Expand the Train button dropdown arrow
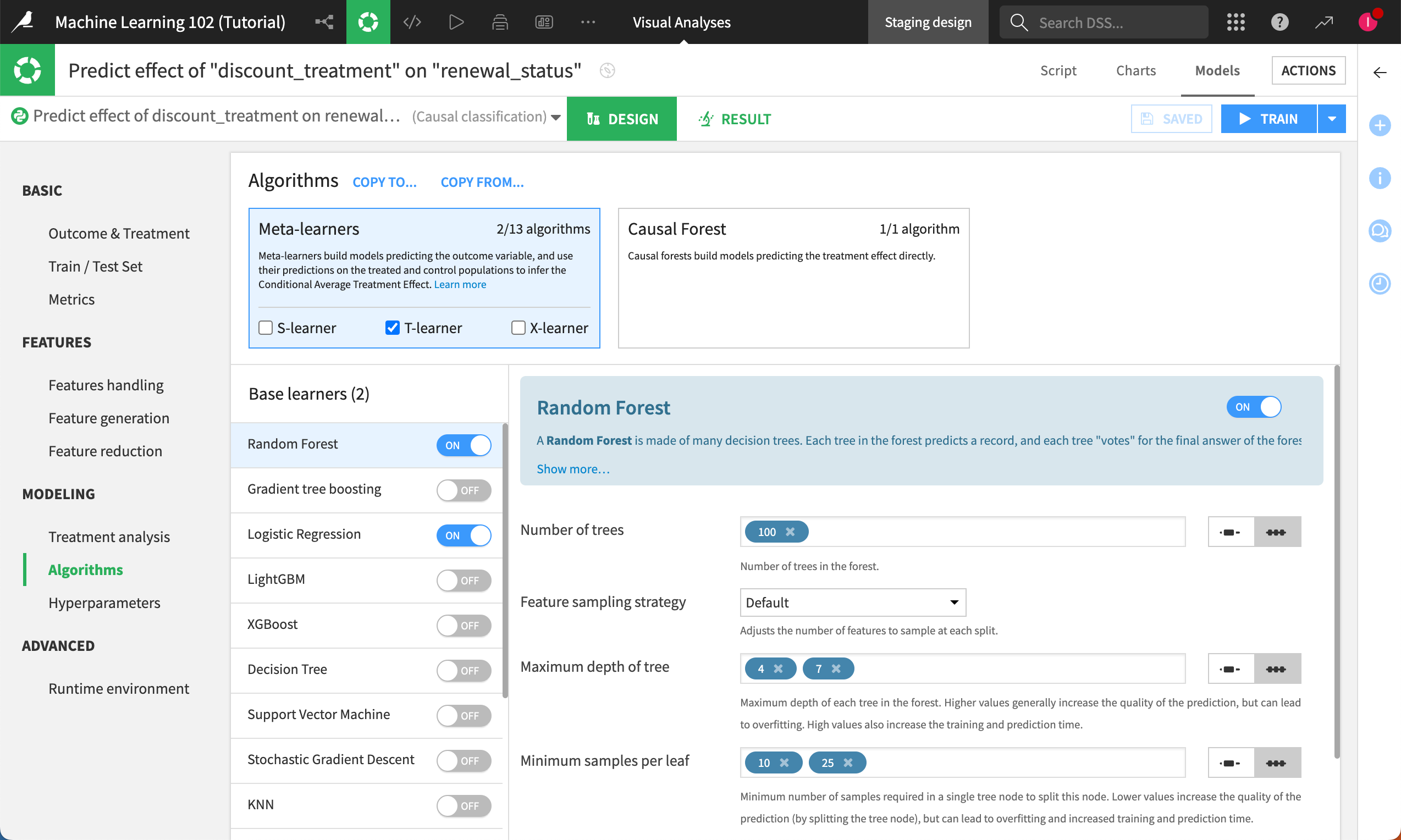The height and width of the screenshot is (840, 1401). 1331,119
